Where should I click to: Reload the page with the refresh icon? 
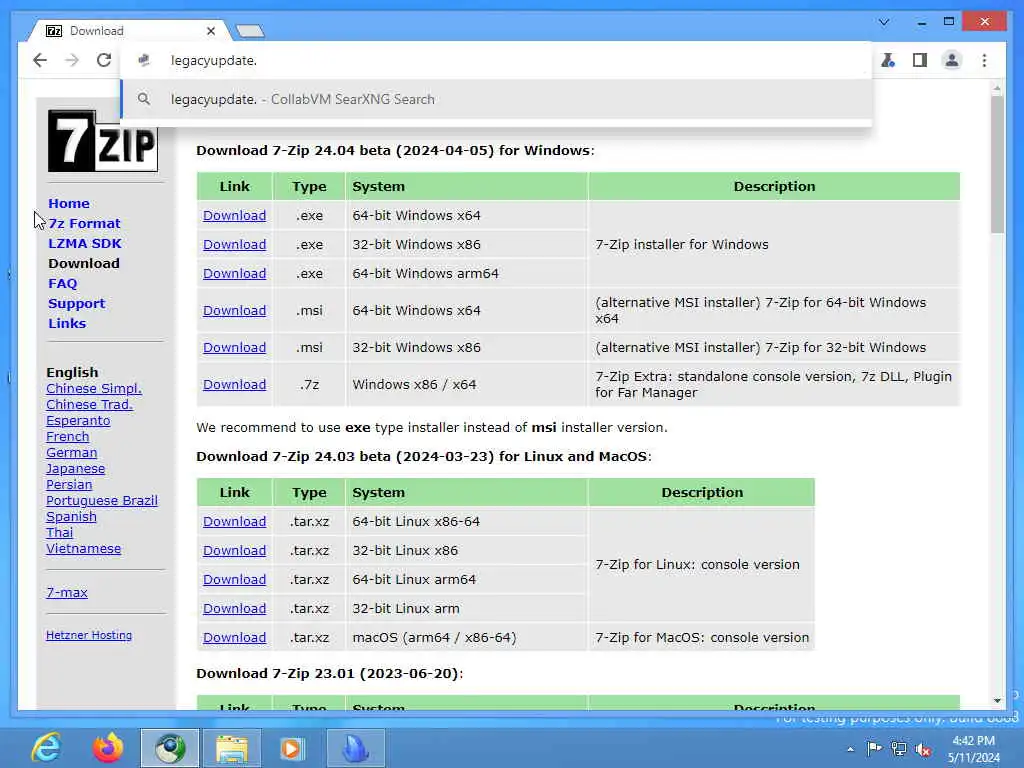(104, 60)
